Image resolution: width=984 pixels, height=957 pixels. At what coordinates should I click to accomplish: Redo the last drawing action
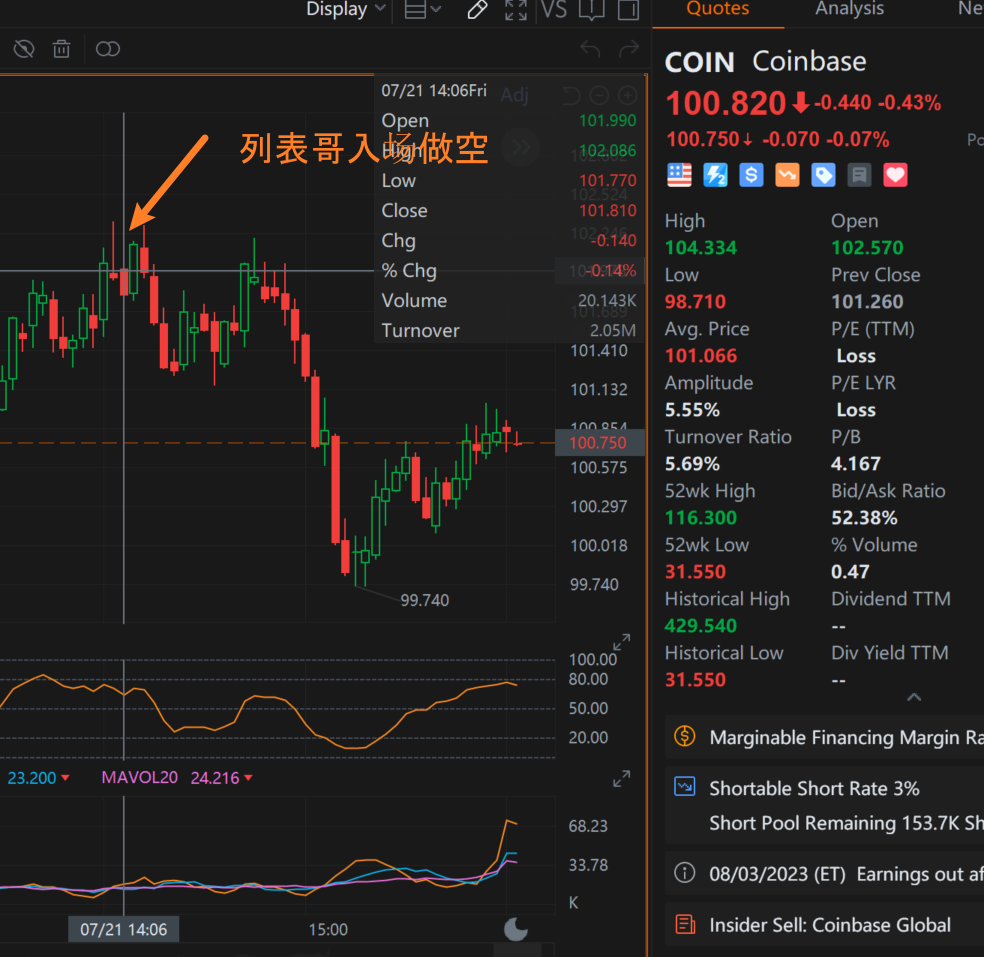click(629, 48)
